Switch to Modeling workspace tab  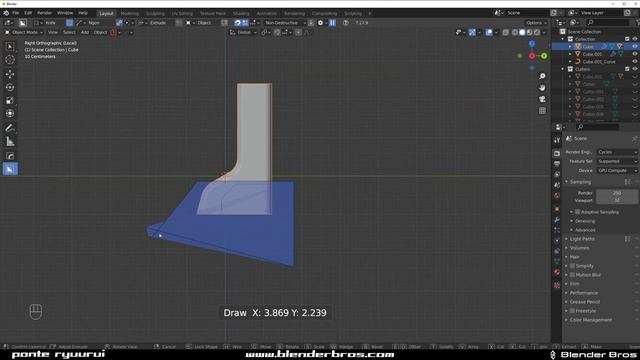130,13
